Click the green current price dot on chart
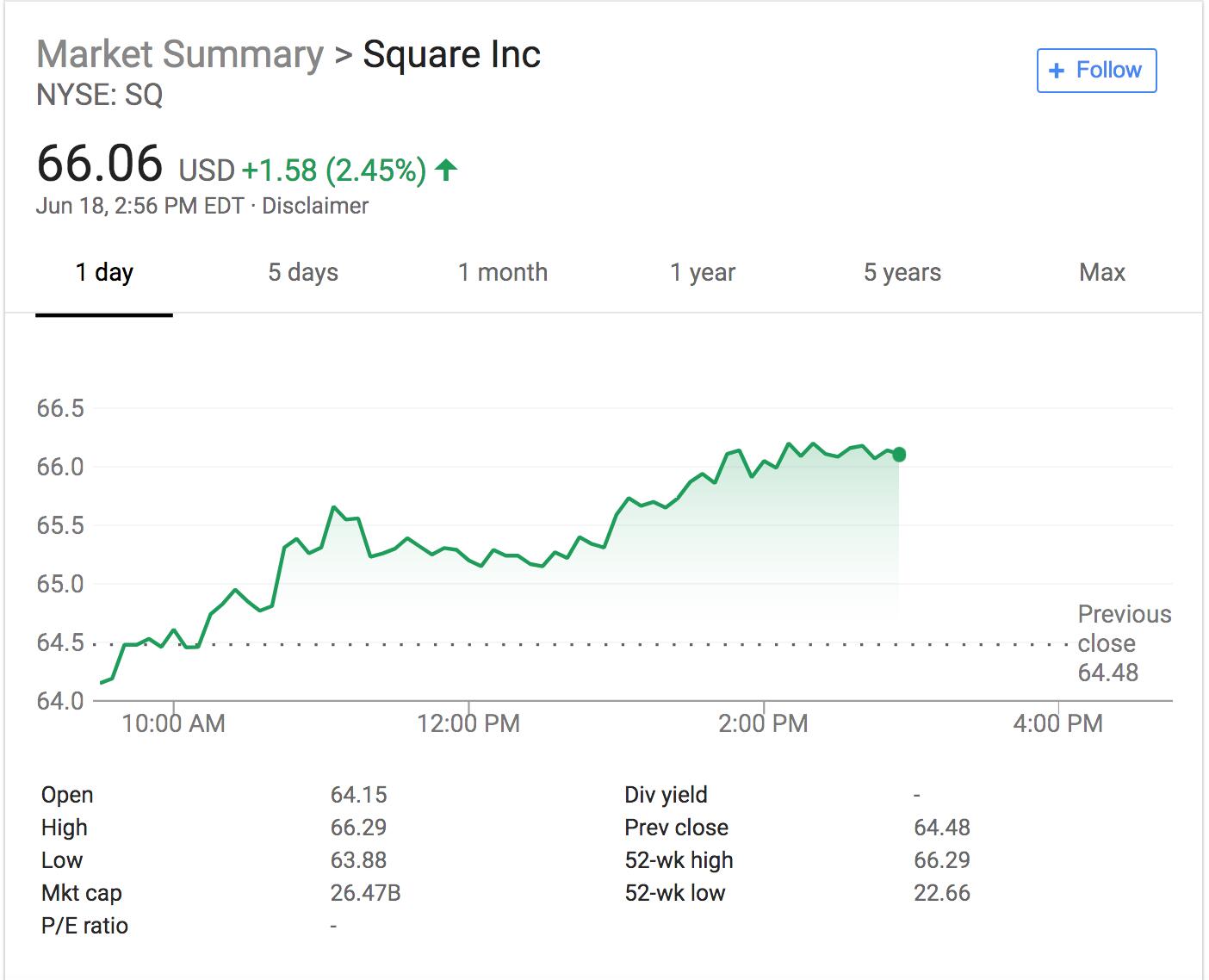This screenshot has width=1209, height=980. point(899,454)
